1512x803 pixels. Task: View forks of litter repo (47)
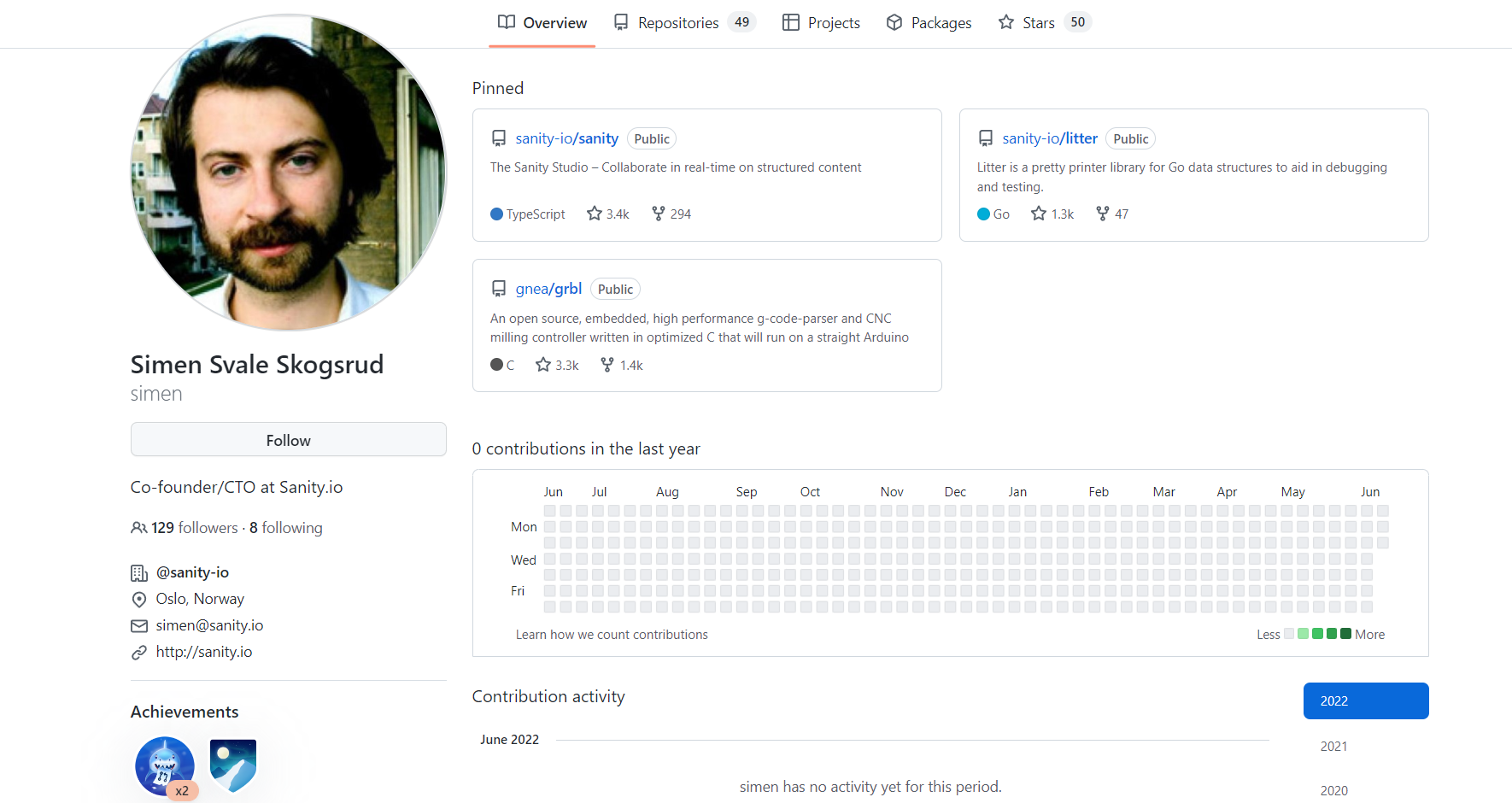[1112, 214]
